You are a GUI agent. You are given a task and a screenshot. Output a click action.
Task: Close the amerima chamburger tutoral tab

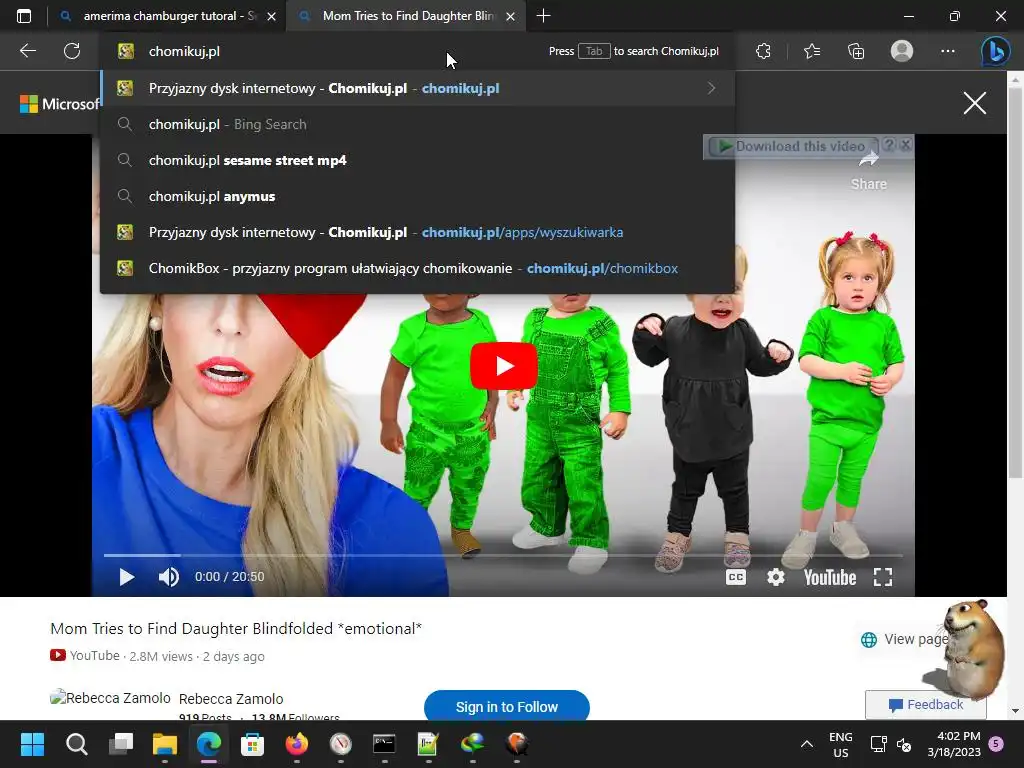pyautogui.click(x=272, y=16)
